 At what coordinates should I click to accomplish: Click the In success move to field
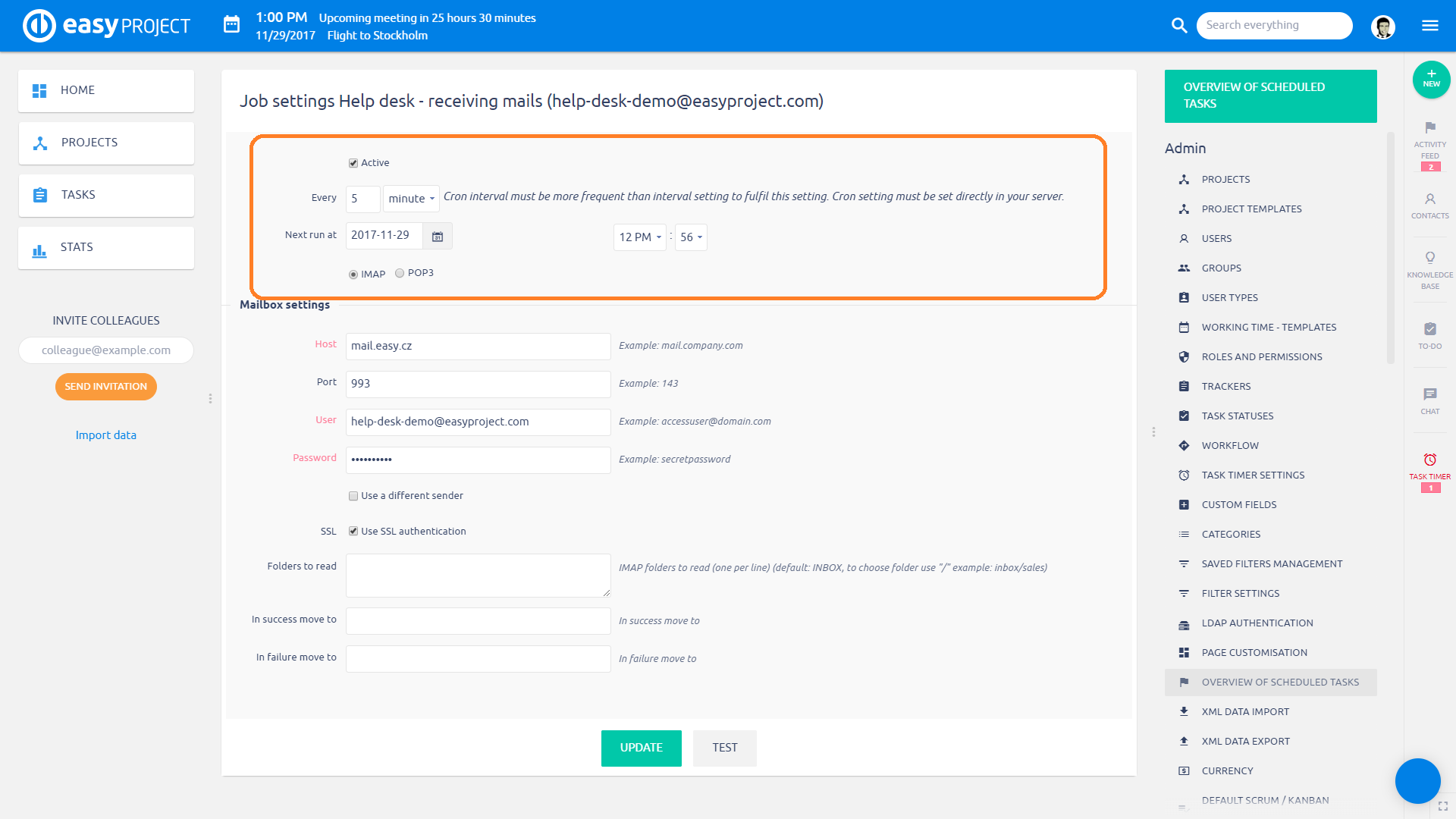click(479, 621)
